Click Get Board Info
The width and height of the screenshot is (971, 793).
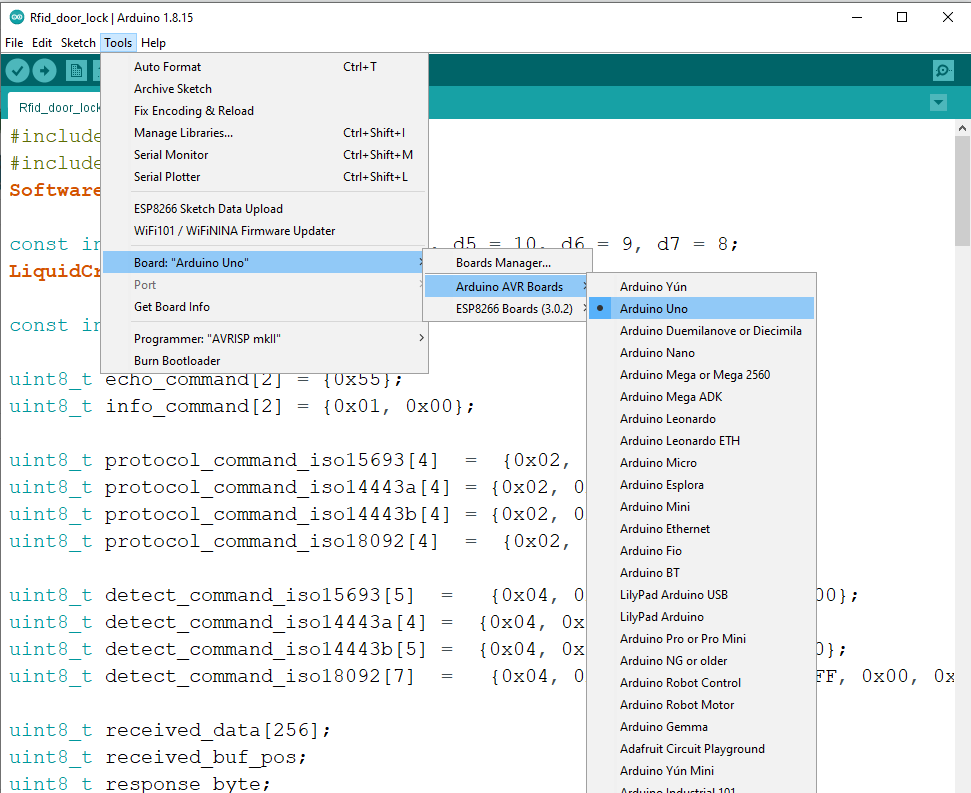tap(264, 306)
